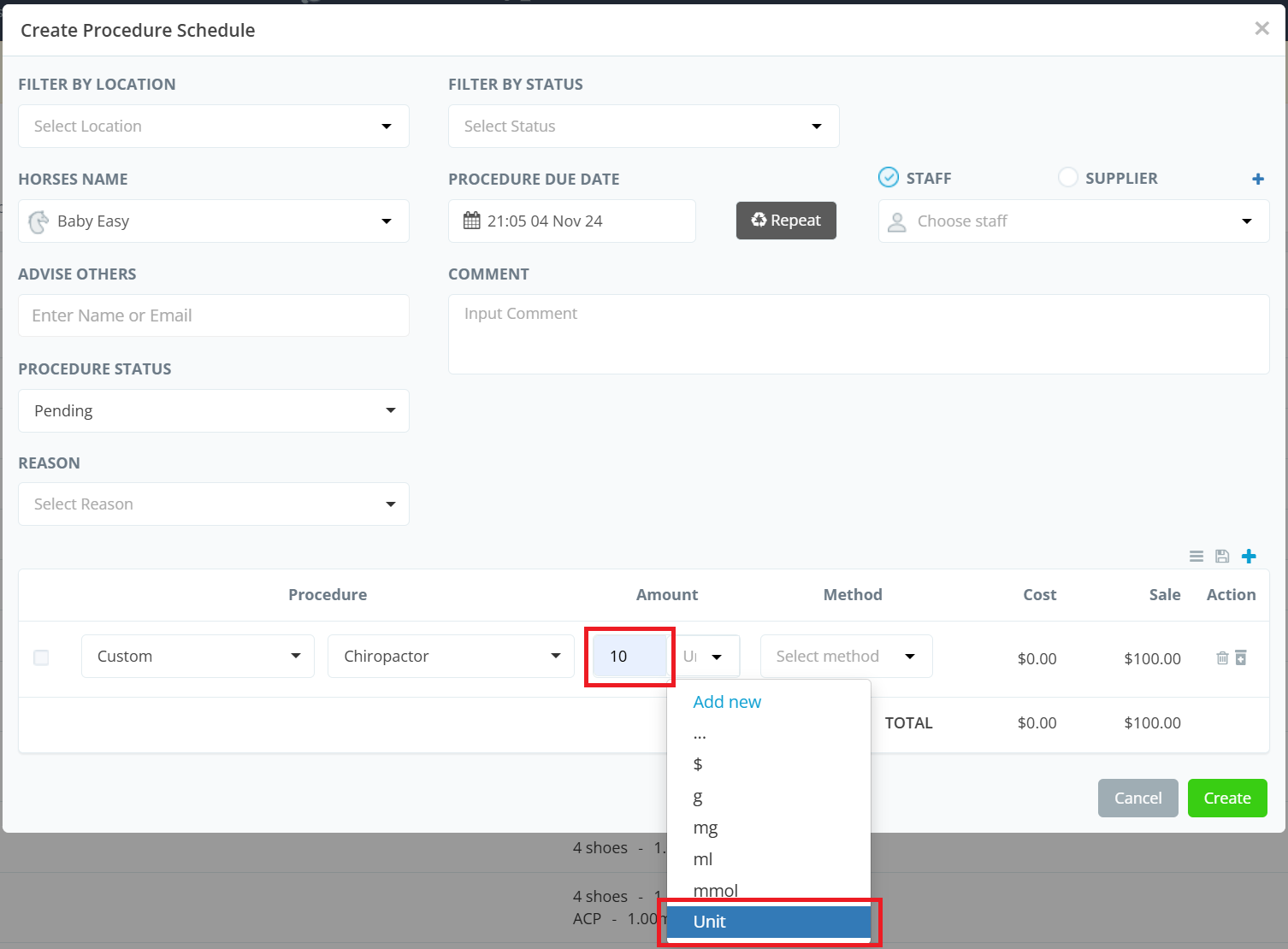Select the Supplier radio button
The width and height of the screenshot is (1288, 949).
1067,177
